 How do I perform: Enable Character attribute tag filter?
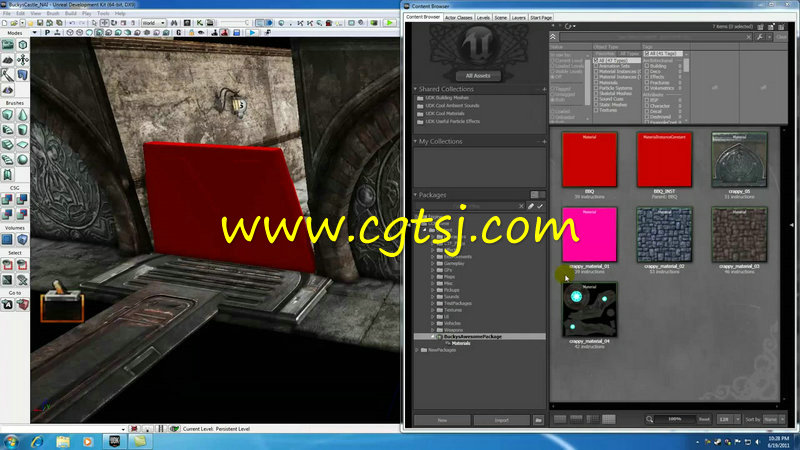[x=647, y=106]
